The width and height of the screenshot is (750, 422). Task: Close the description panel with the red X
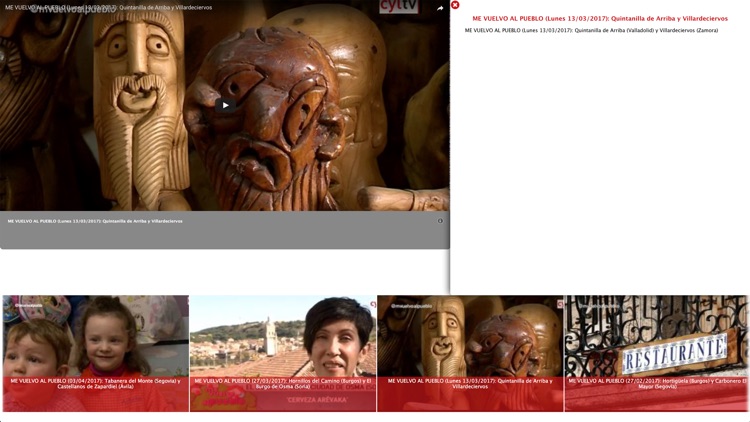[x=455, y=5]
